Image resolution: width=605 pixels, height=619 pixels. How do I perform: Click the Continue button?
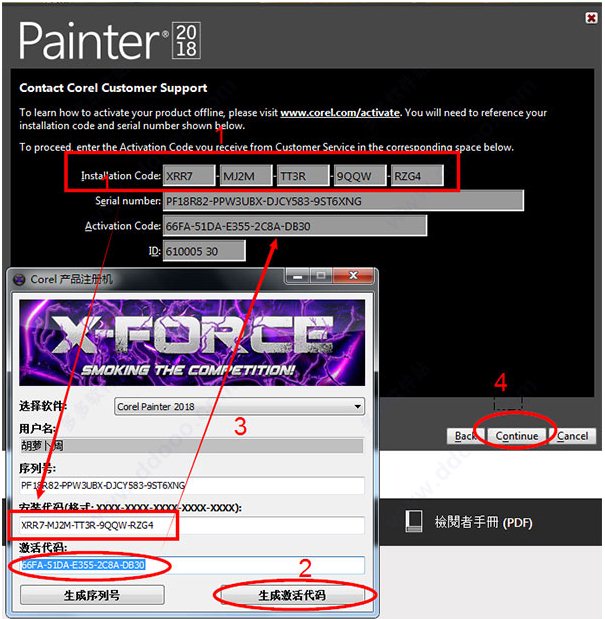(x=517, y=436)
